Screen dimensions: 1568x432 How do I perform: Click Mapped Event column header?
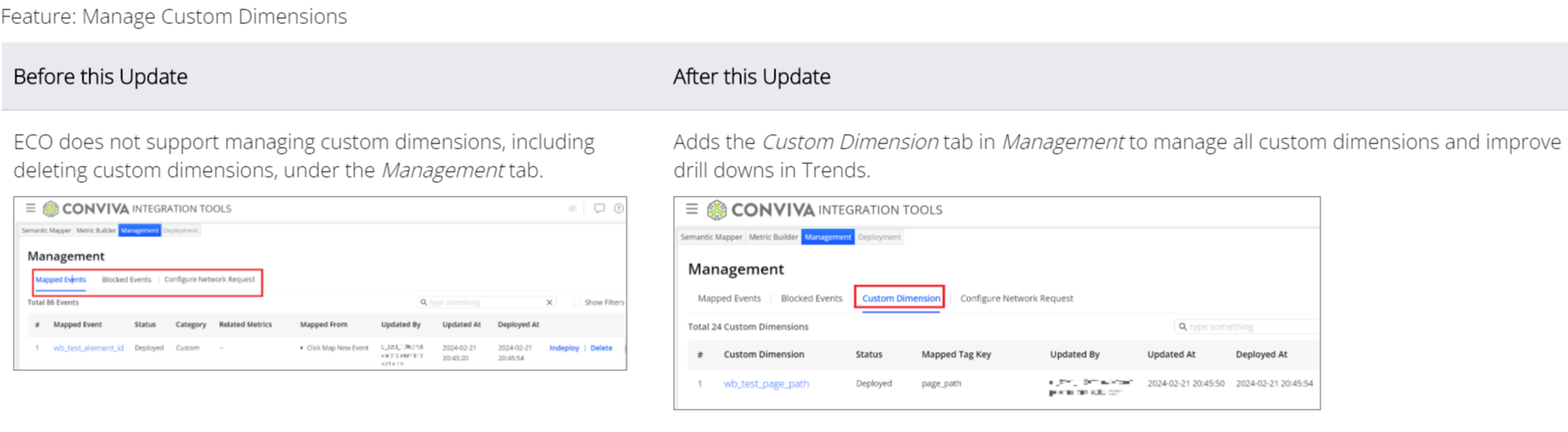point(77,325)
